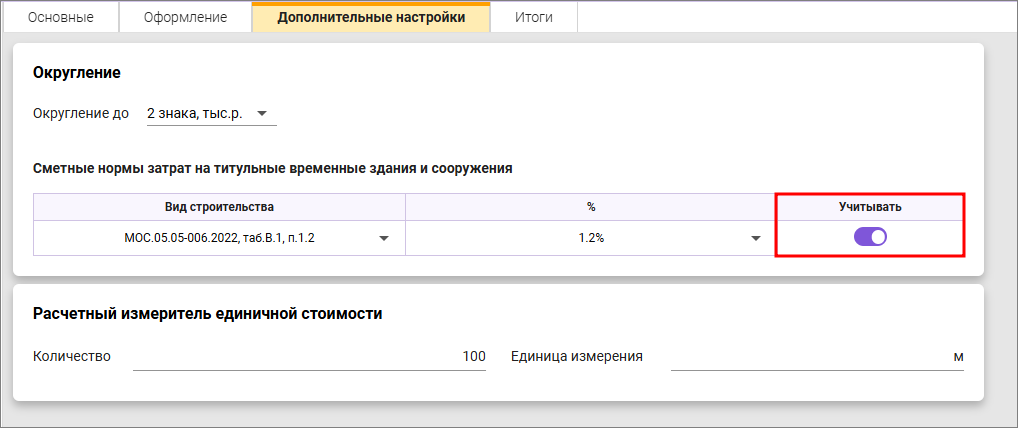Click the 'Сметные нормы затрат' table heading

coord(272,169)
